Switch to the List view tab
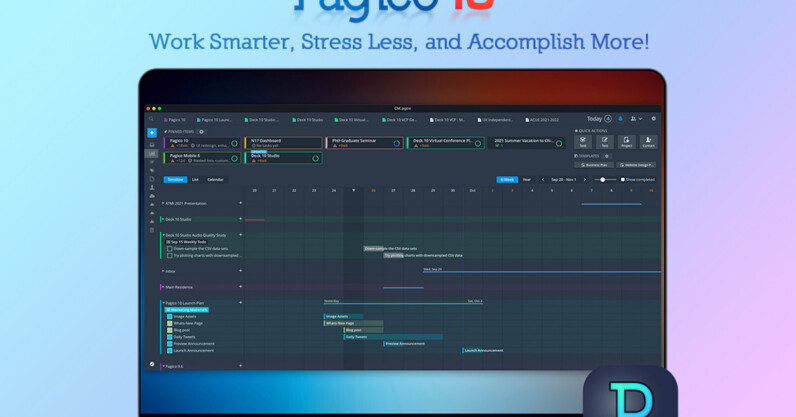The width and height of the screenshot is (796, 417). 195,180
